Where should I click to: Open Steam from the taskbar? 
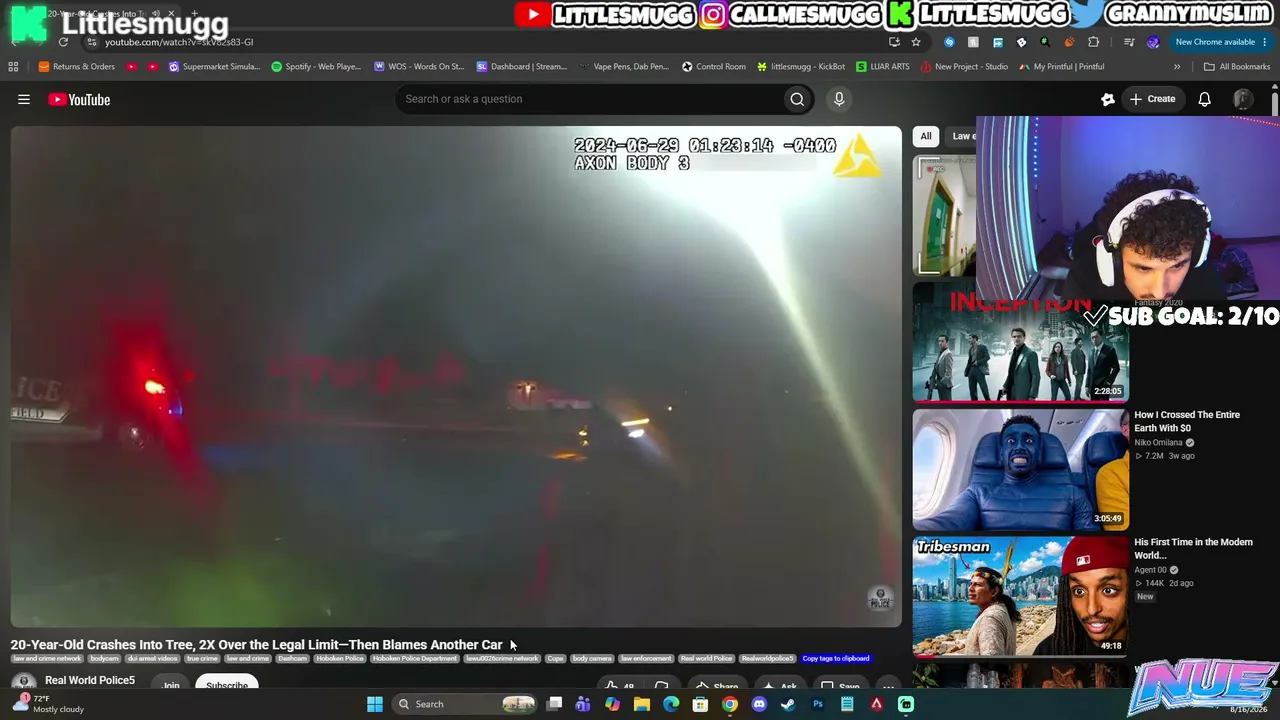point(788,704)
